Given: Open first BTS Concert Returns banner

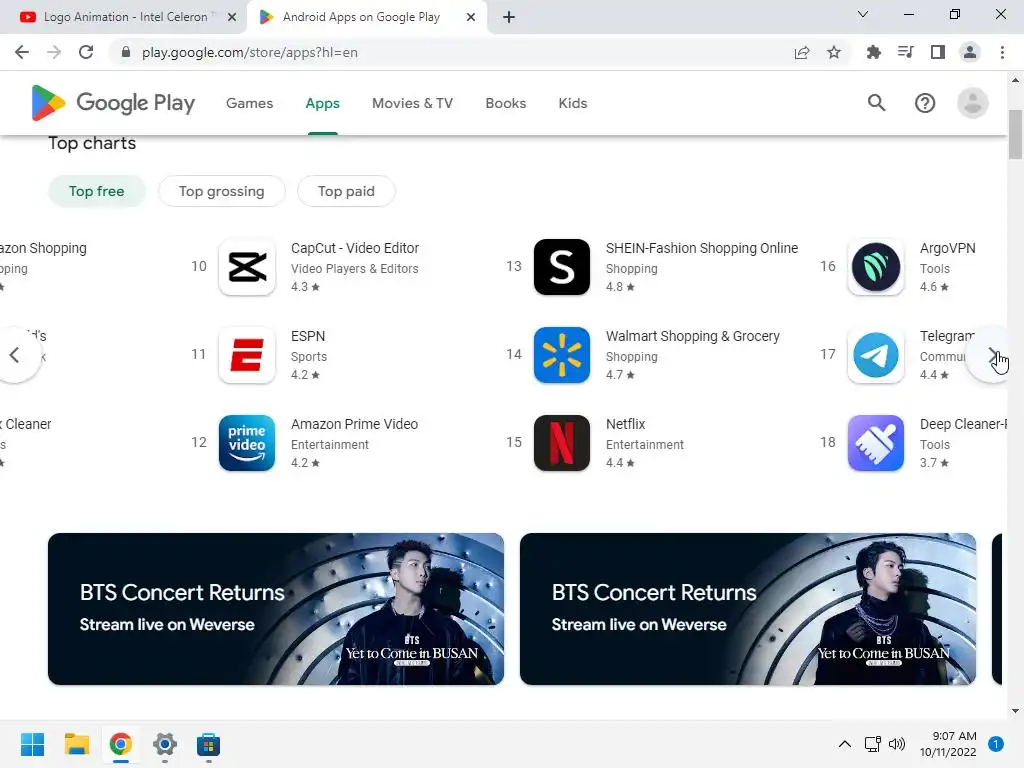Looking at the screenshot, I should click(x=276, y=609).
